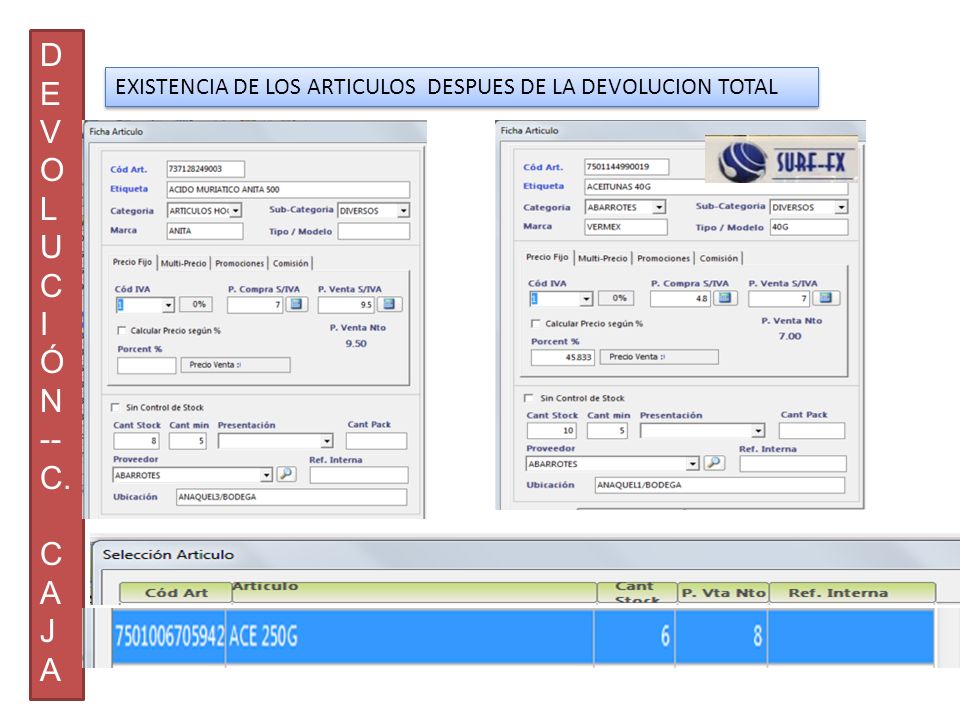Expand Presentación dropdown in right Ficha

(759, 430)
